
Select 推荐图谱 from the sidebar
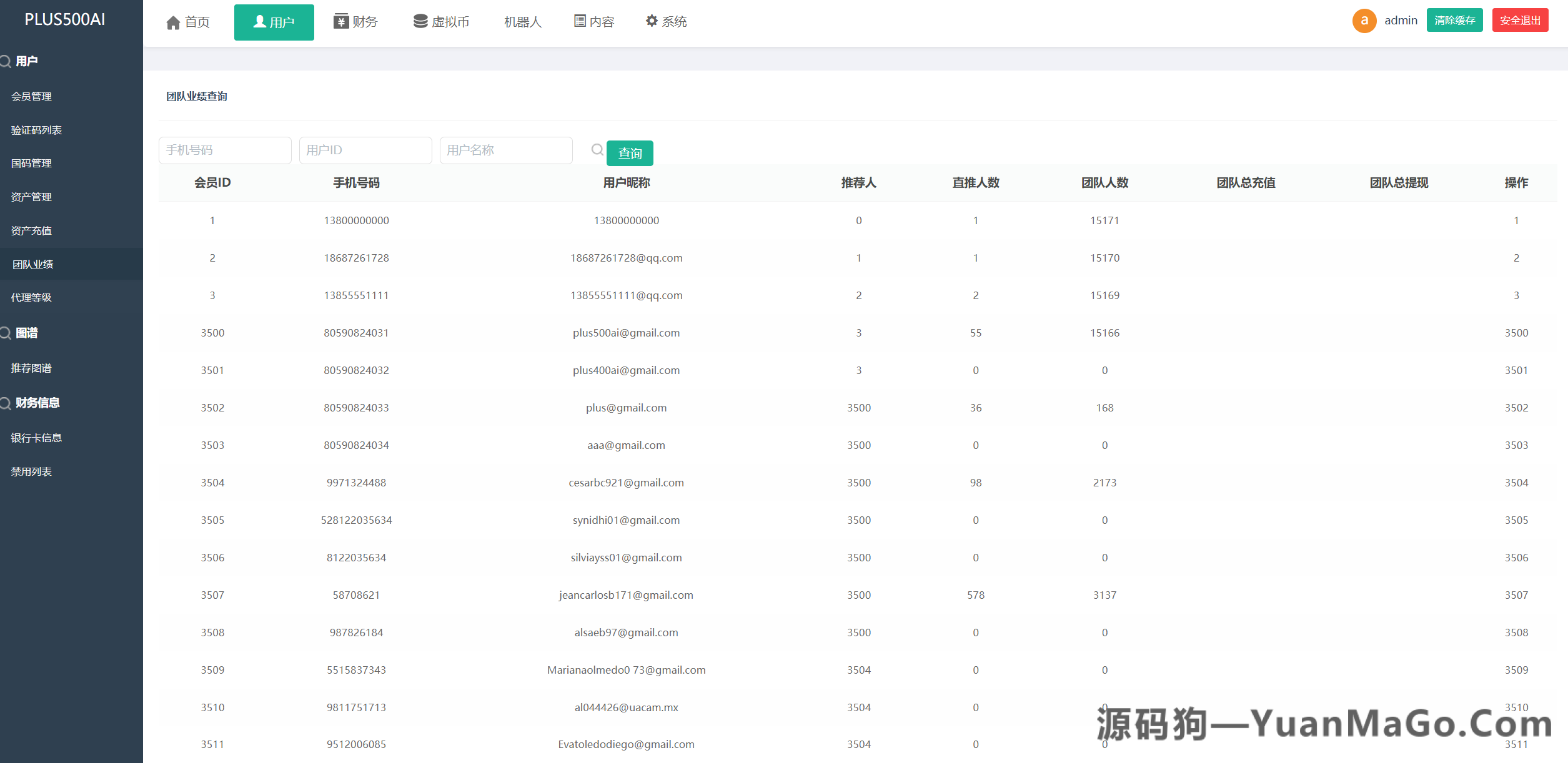32,368
